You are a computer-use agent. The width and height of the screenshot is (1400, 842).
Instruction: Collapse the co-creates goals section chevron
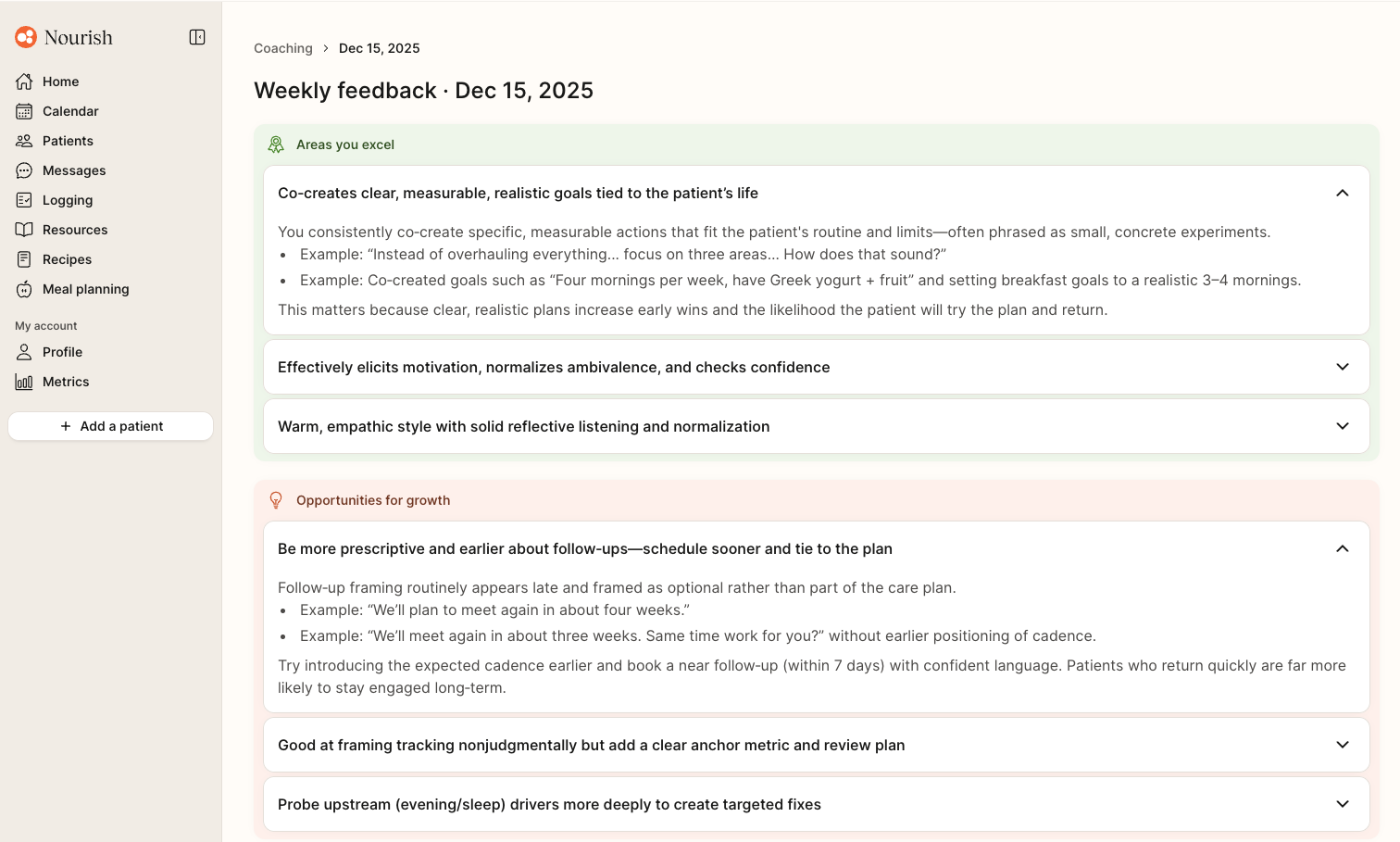click(1343, 193)
